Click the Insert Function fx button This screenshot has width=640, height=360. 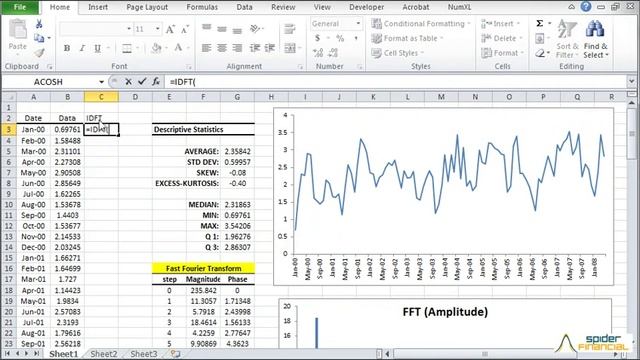pos(156,82)
